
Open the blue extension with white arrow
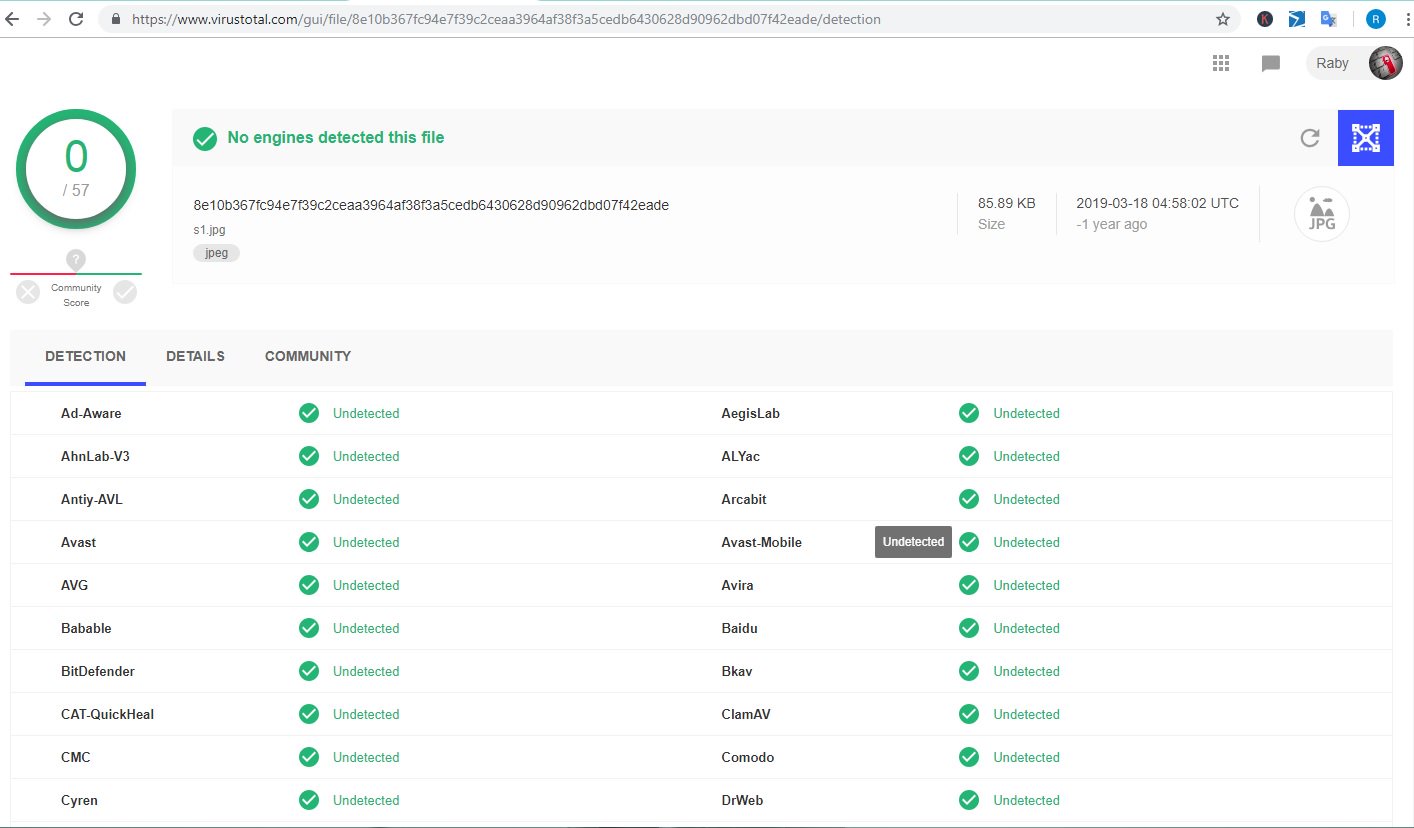tap(1297, 19)
